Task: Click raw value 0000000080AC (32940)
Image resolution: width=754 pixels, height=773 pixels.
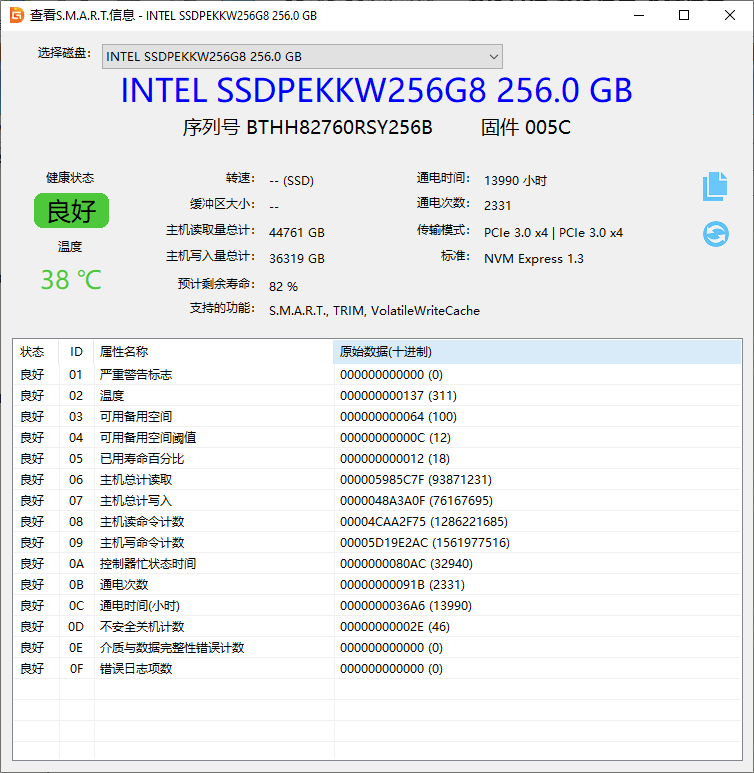Action: tap(406, 564)
